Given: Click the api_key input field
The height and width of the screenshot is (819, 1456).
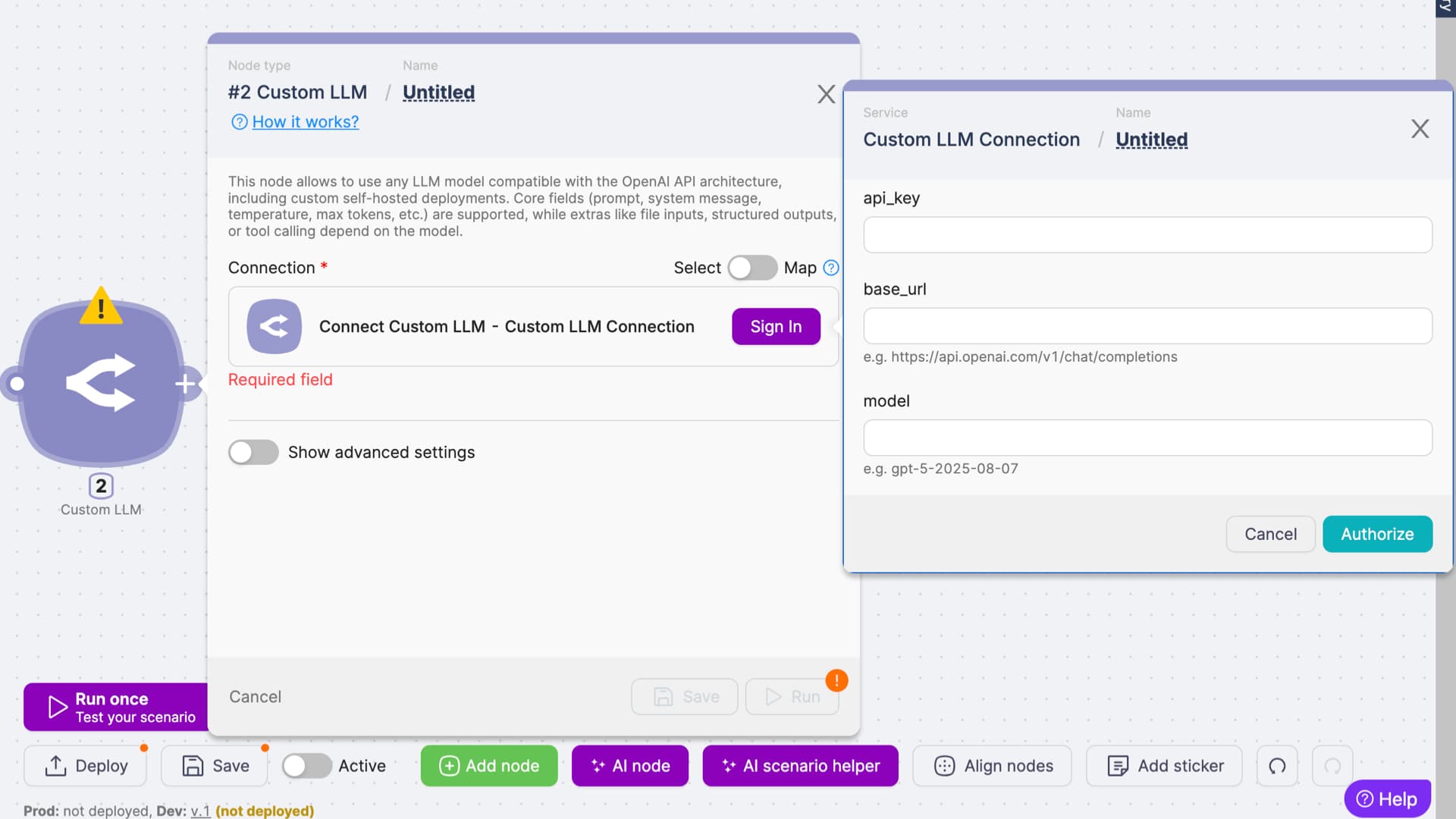Looking at the screenshot, I should pyautogui.click(x=1147, y=235).
